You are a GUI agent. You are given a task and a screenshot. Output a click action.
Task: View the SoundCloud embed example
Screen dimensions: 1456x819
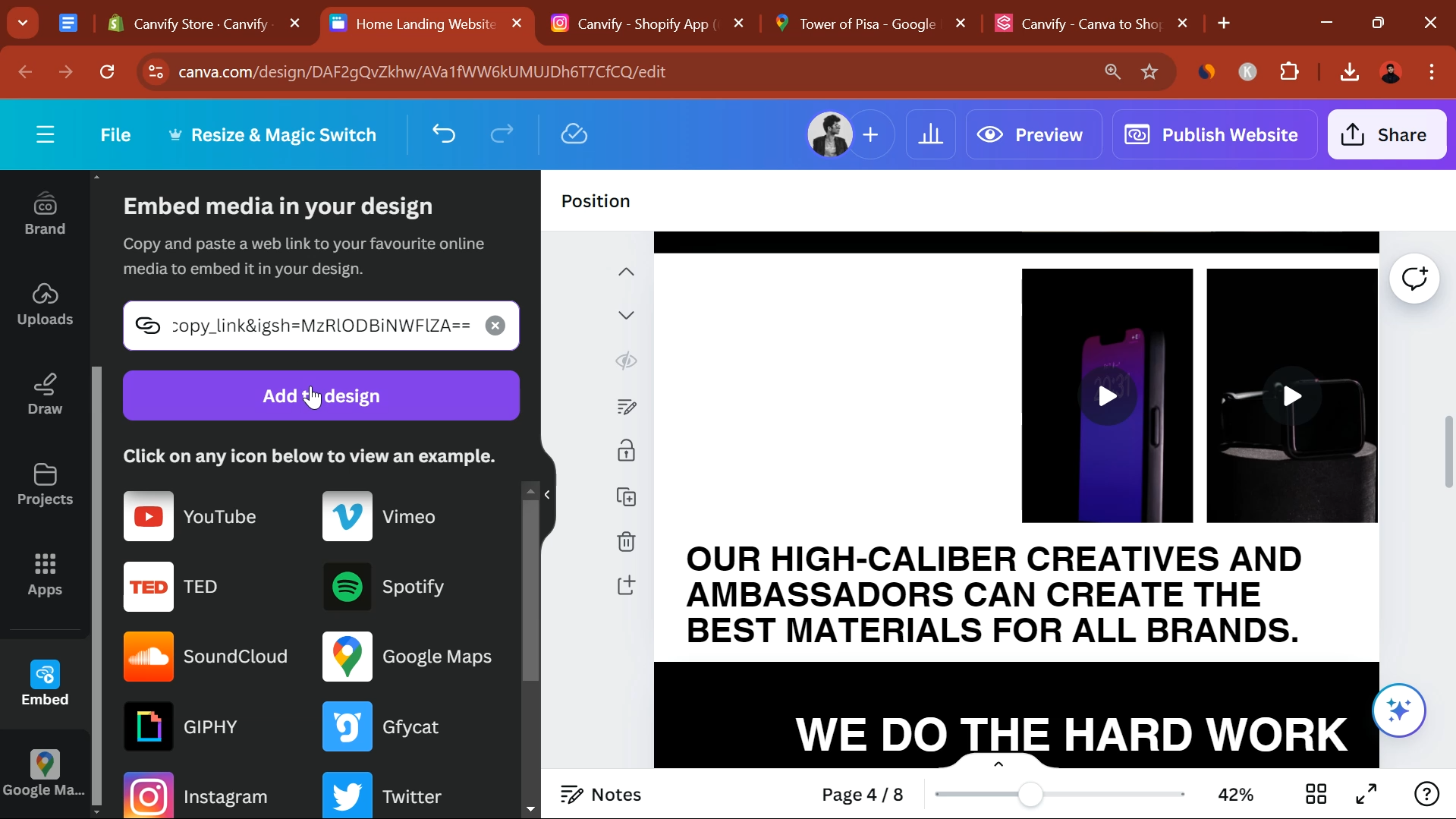pyautogui.click(x=206, y=657)
